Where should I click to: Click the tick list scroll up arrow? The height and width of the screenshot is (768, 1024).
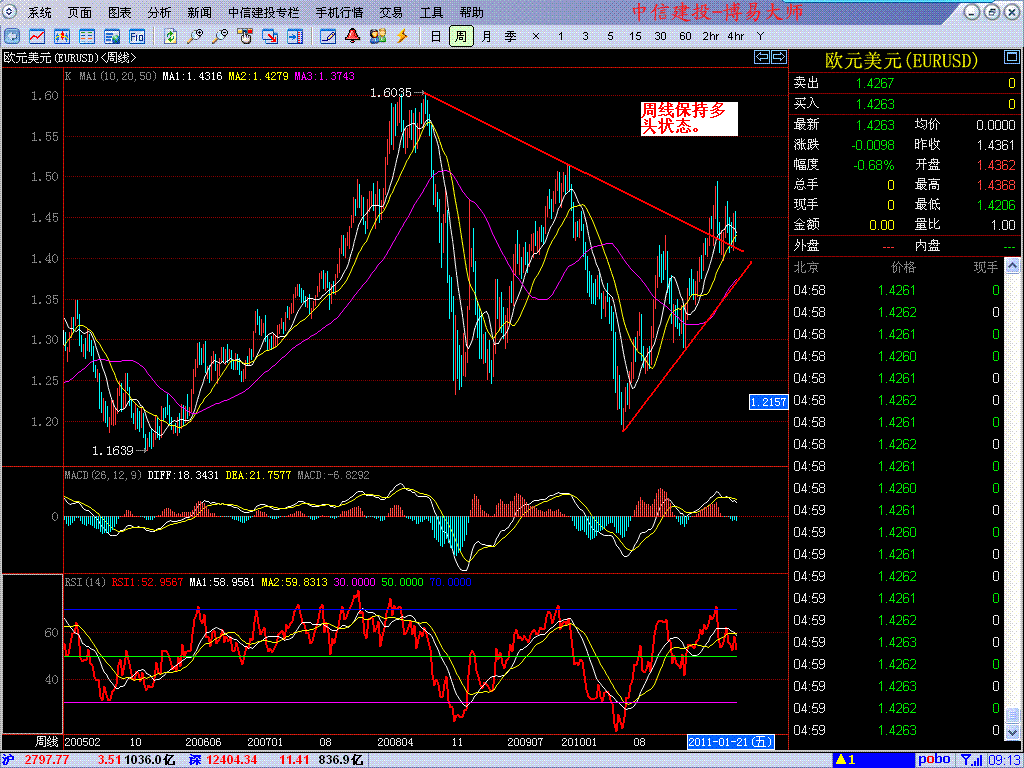tap(1012, 266)
